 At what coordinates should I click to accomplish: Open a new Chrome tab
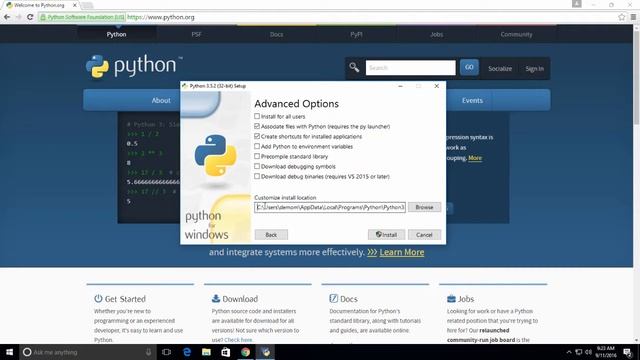[x=87, y=5]
